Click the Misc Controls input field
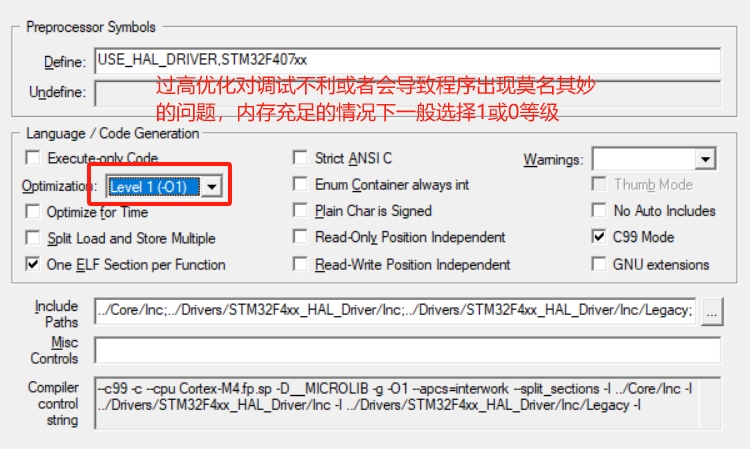Screen dimensions: 750x449 [x=408, y=350]
